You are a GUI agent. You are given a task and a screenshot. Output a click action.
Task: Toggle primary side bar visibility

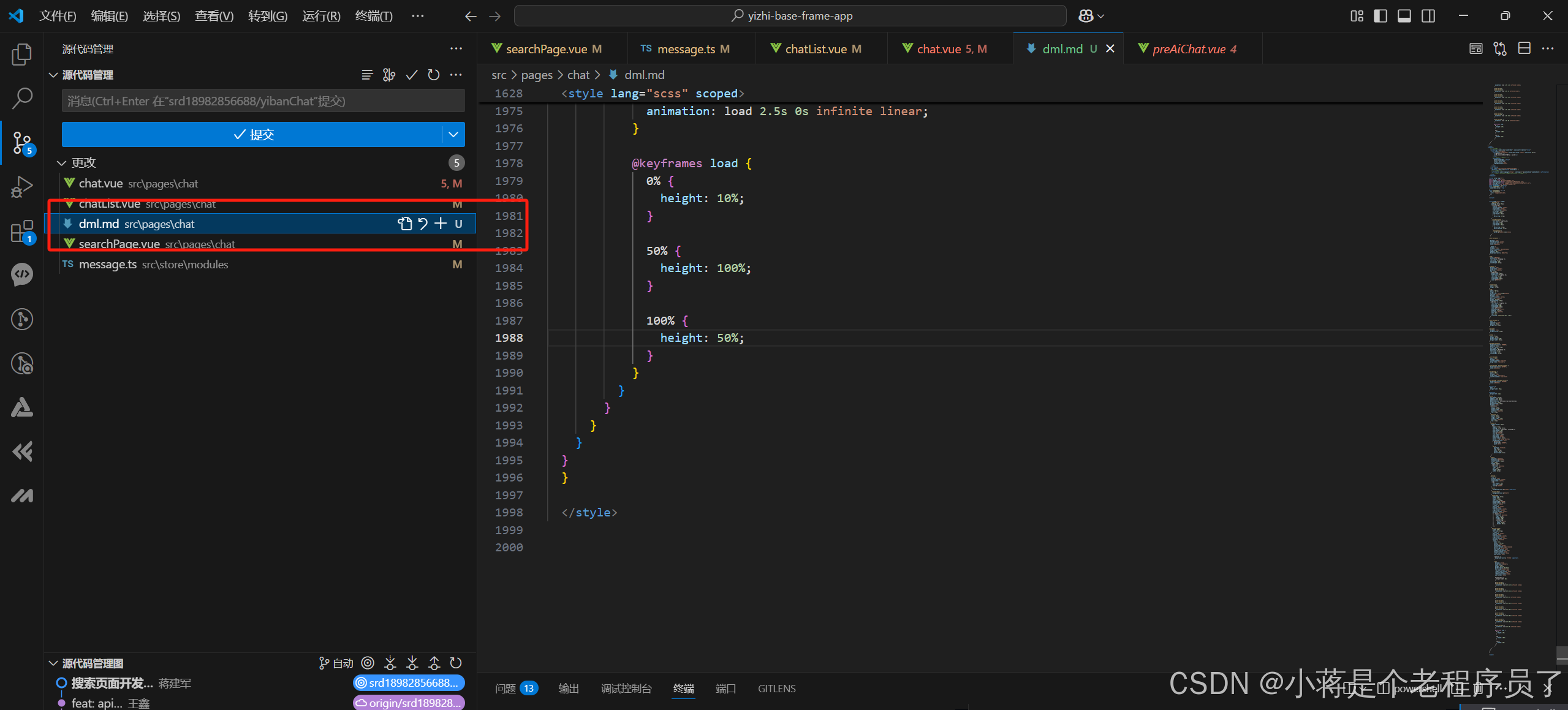1381,16
